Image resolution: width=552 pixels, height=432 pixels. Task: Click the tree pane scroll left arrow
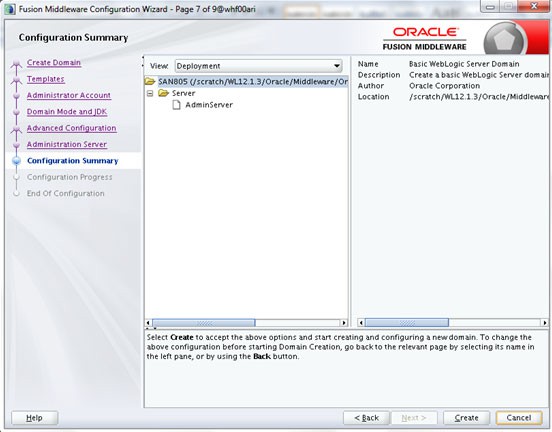148,323
